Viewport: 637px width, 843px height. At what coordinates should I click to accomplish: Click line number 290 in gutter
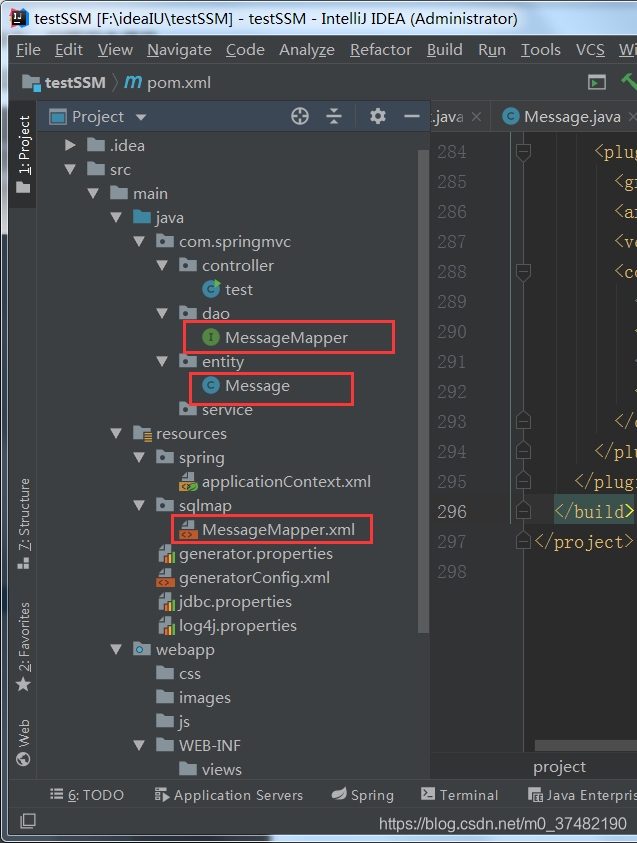(x=452, y=332)
